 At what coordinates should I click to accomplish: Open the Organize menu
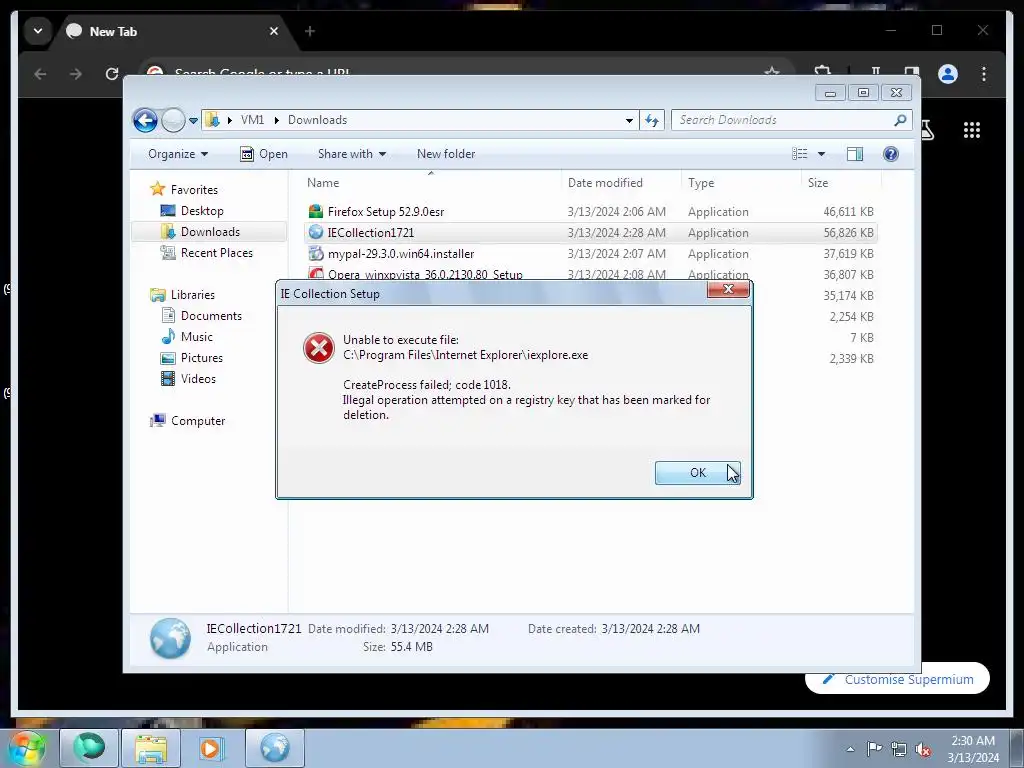(x=178, y=154)
